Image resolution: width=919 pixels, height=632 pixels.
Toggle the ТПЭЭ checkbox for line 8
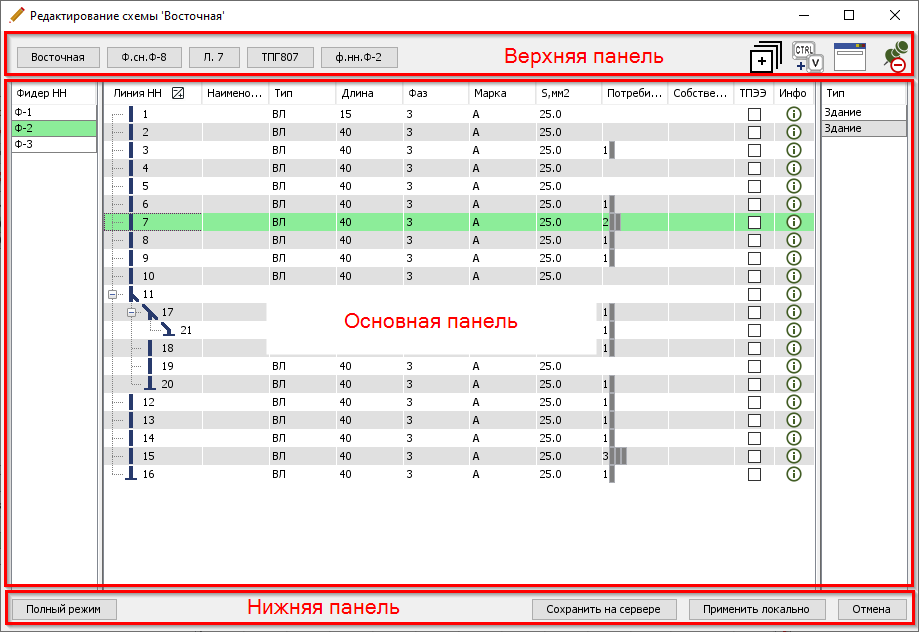pyautogui.click(x=754, y=240)
